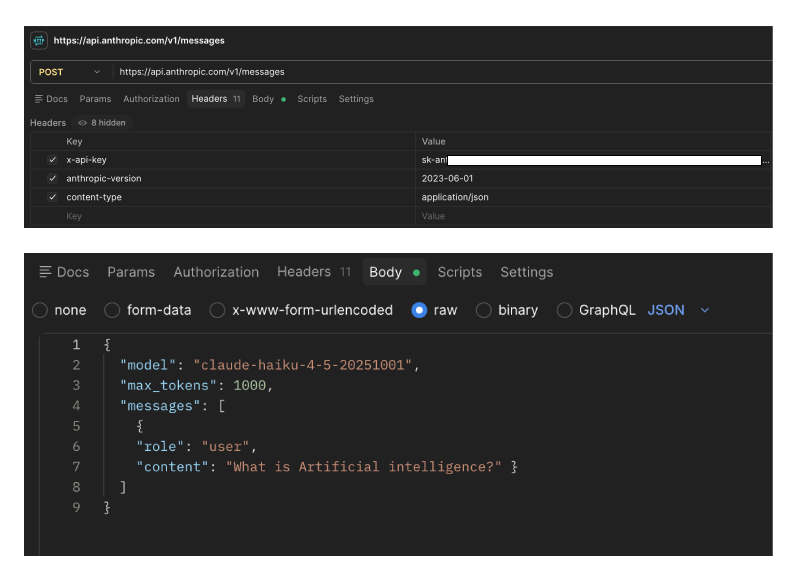Screen dimensions: 799x586
Task: Click the claude-haiku-4-5-20251001 model string
Action: pos(303,365)
